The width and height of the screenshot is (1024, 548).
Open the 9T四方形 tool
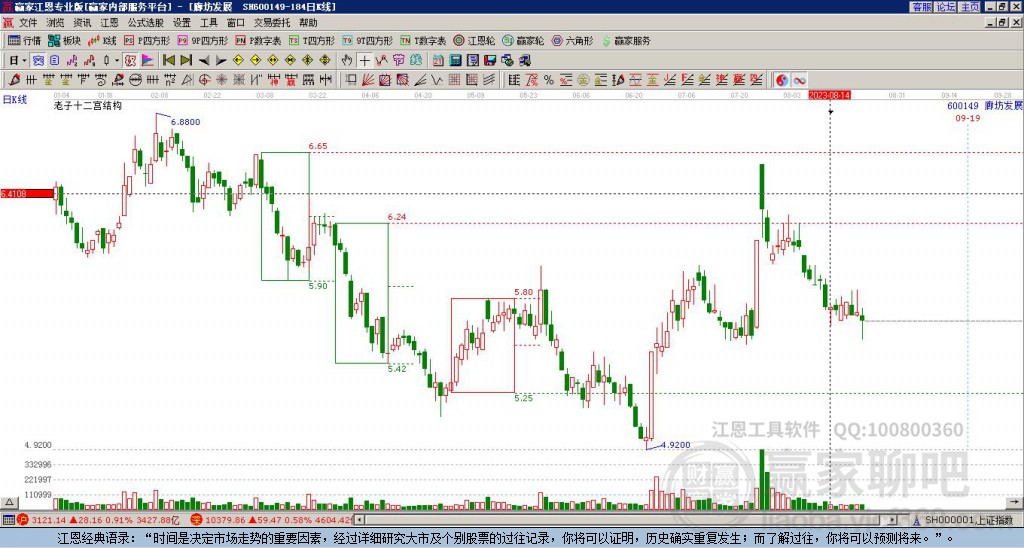tap(367, 40)
